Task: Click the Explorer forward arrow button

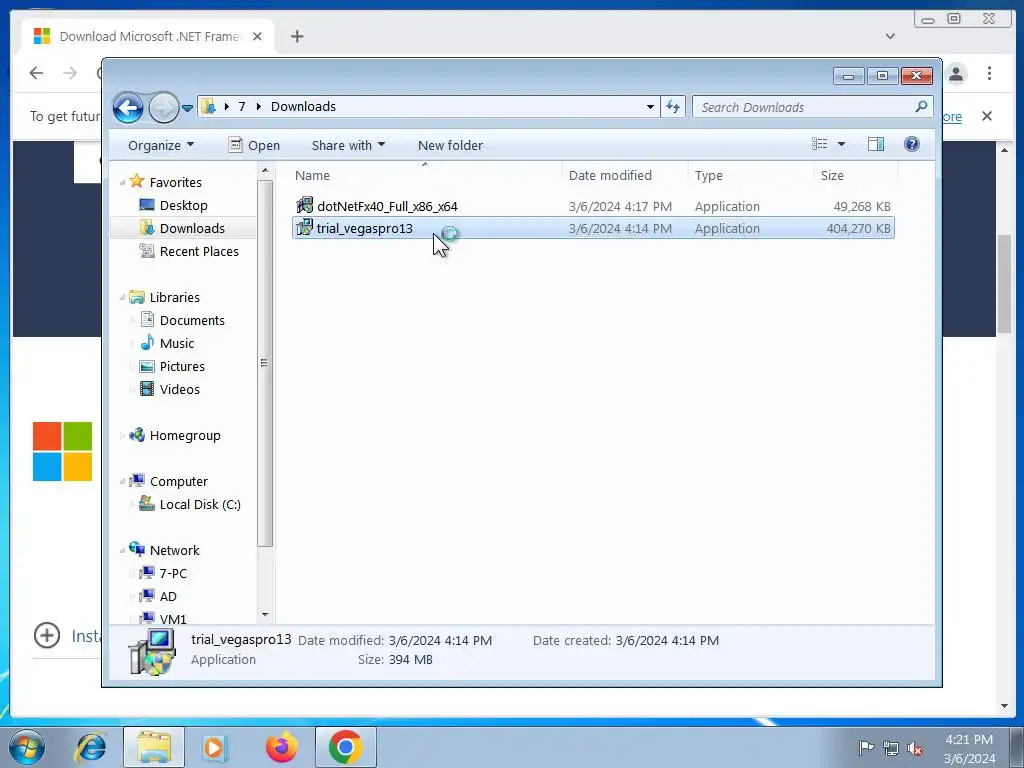Action: tap(163, 108)
